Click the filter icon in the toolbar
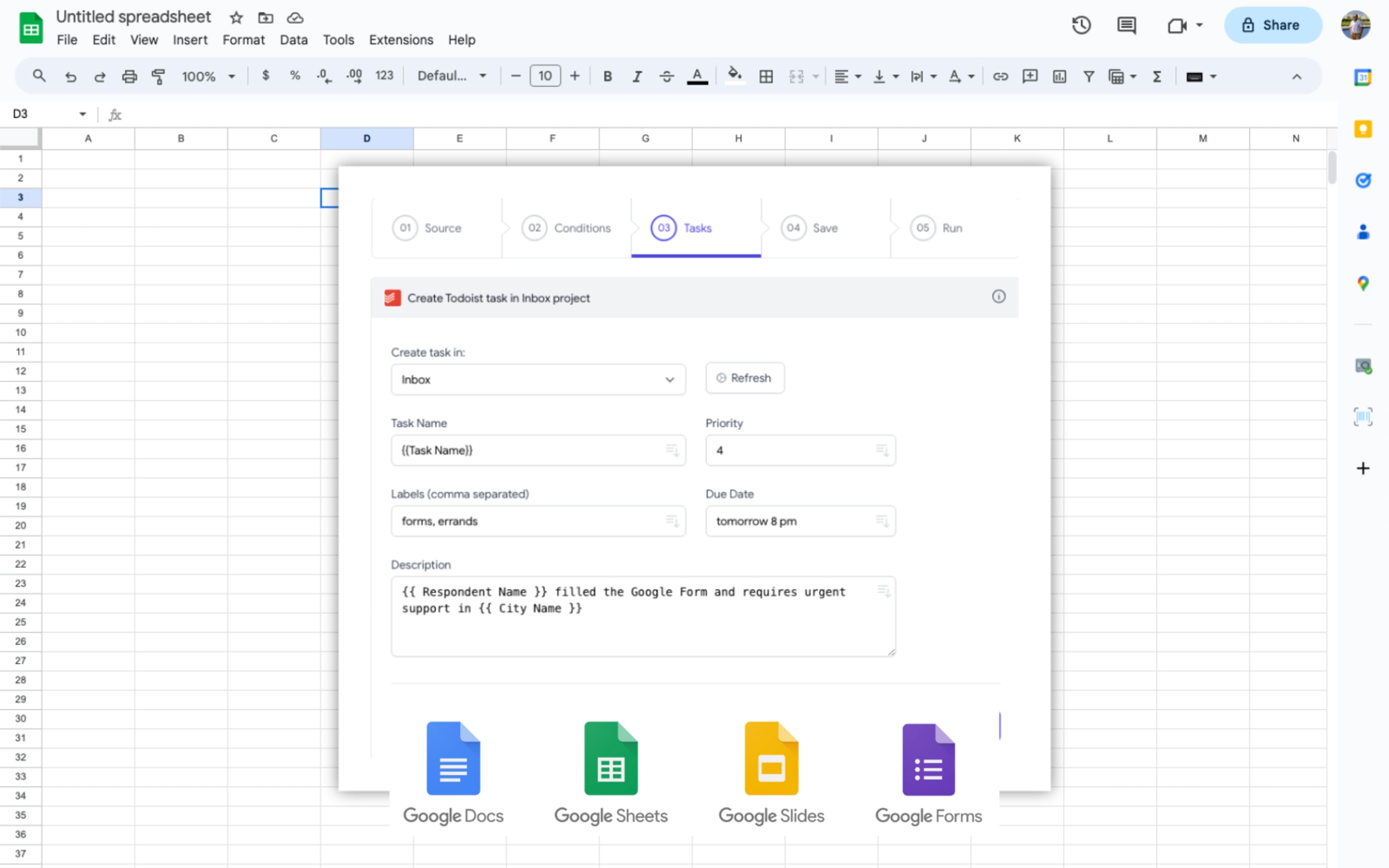 tap(1088, 76)
